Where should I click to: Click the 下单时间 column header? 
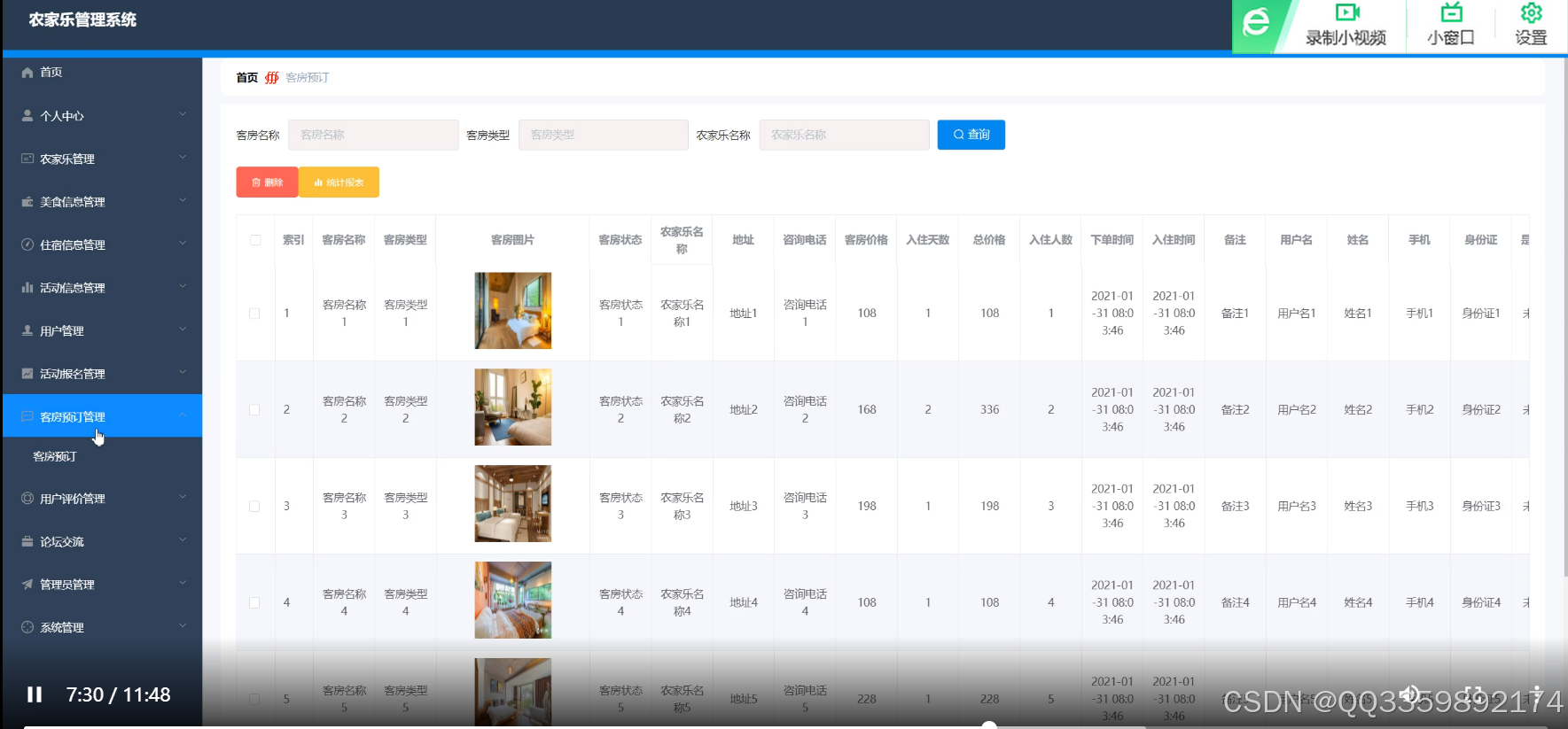pyautogui.click(x=1112, y=240)
